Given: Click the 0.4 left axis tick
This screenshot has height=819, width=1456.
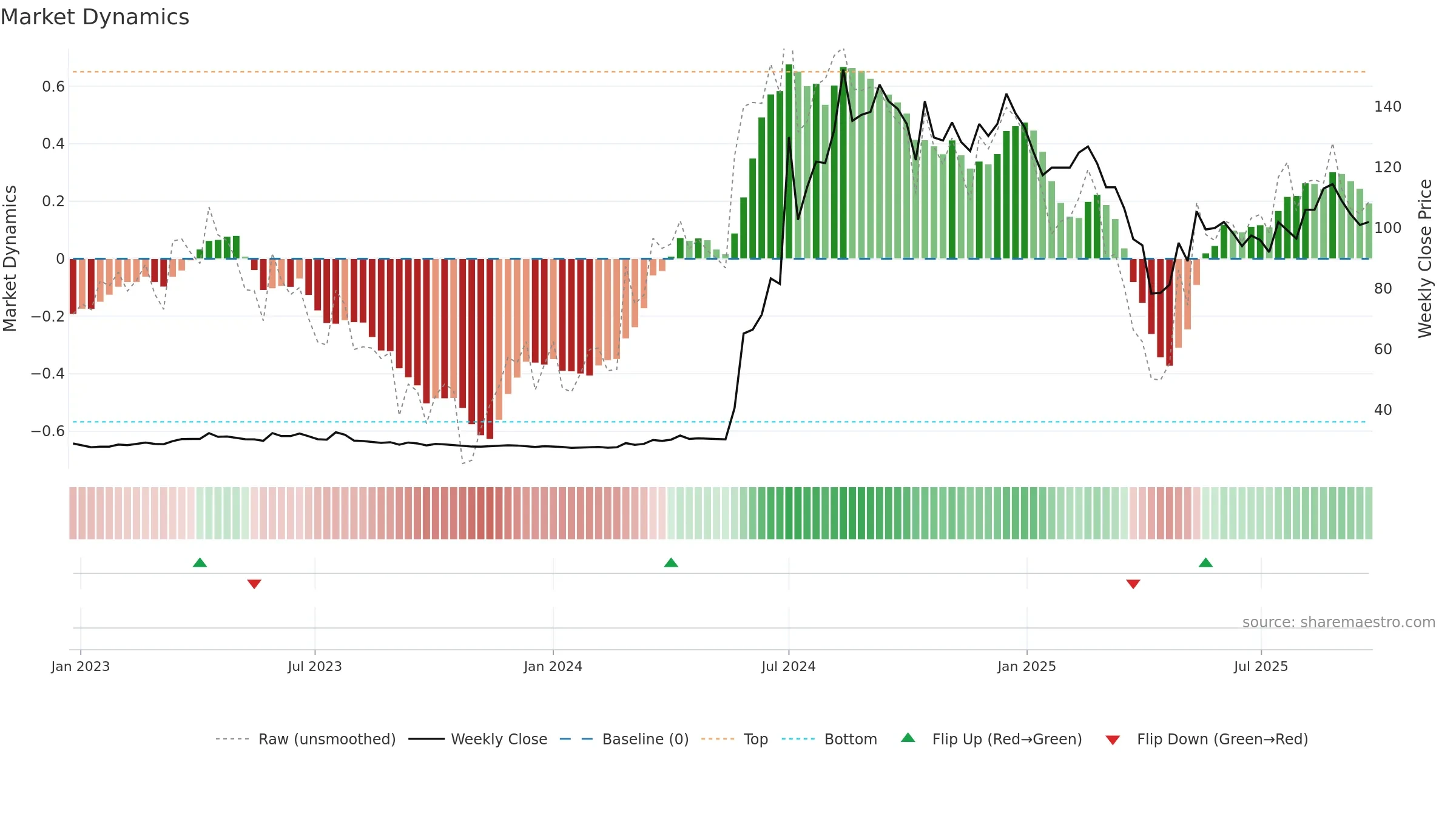Looking at the screenshot, I should click(53, 144).
